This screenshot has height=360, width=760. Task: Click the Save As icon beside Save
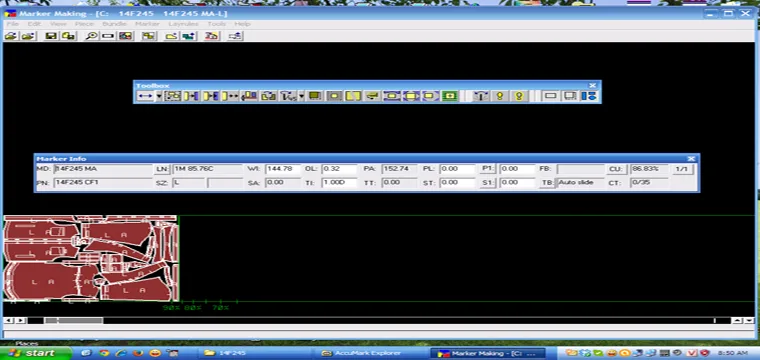[68, 36]
